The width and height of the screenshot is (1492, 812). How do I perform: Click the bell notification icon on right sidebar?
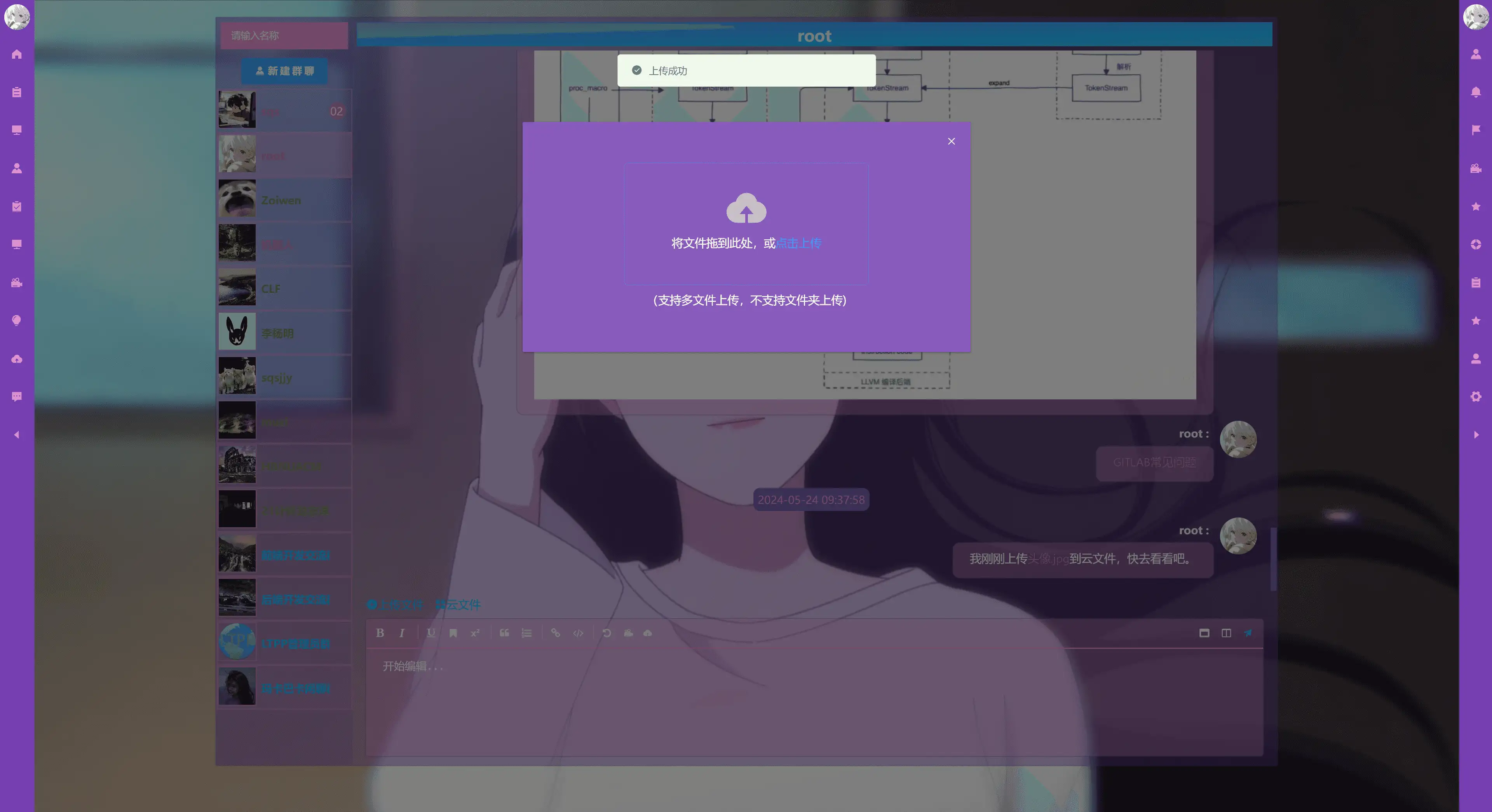[x=1475, y=92]
